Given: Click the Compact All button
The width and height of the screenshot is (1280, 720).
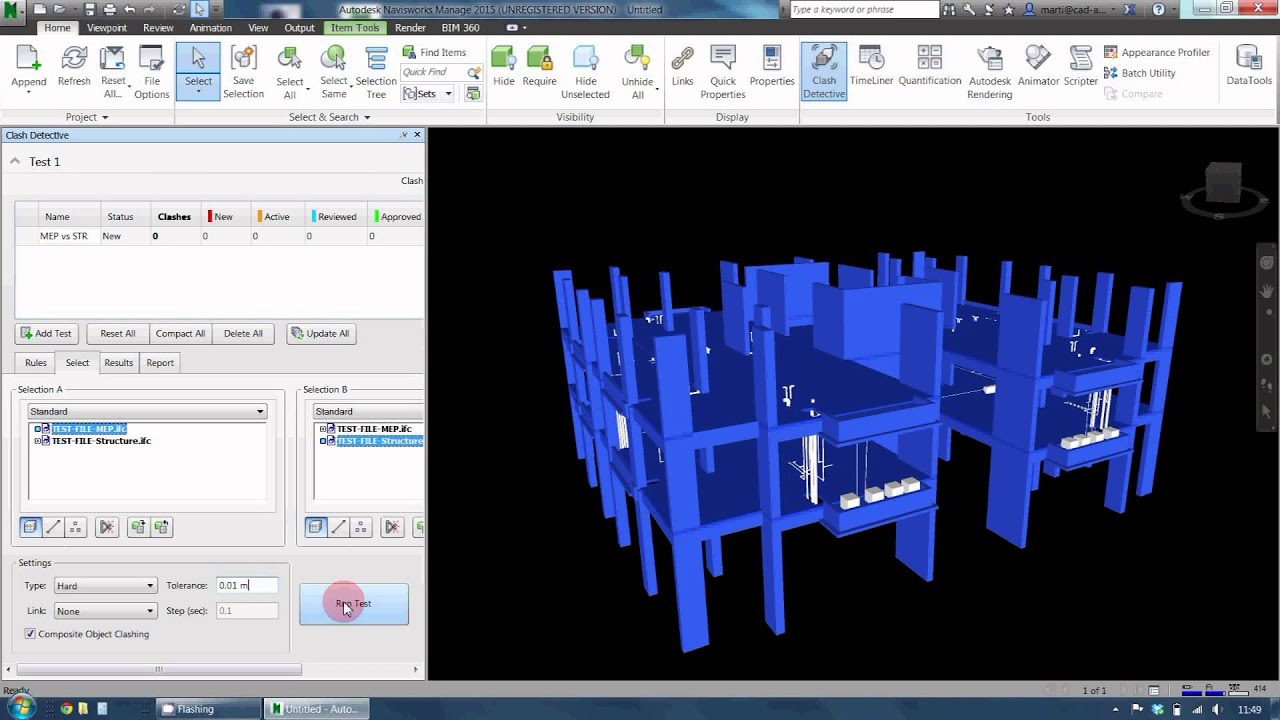Looking at the screenshot, I should click(180, 333).
